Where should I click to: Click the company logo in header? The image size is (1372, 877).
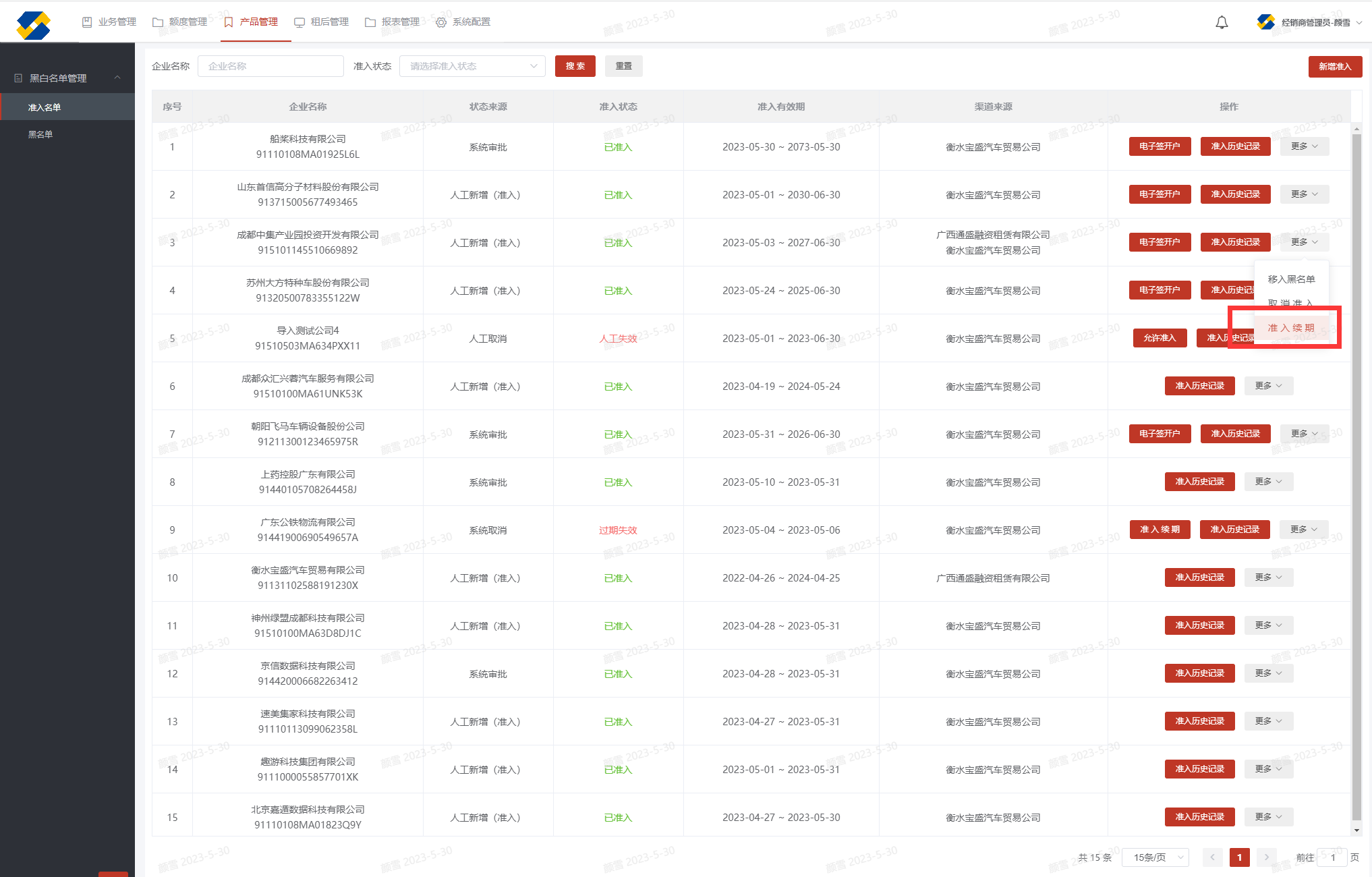coord(33,25)
